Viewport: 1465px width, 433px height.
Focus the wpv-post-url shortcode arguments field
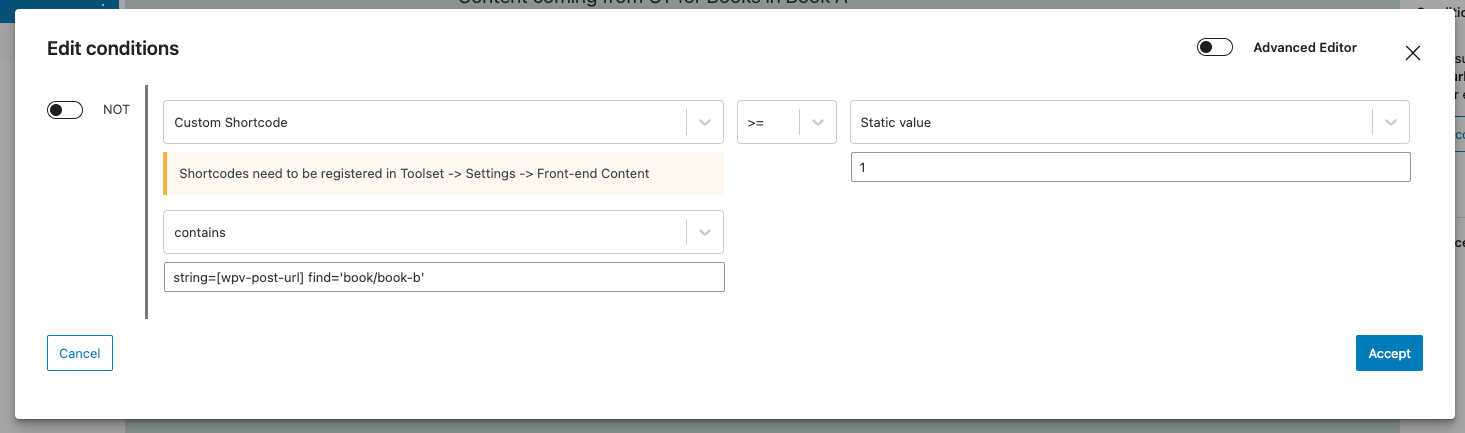pyautogui.click(x=444, y=277)
